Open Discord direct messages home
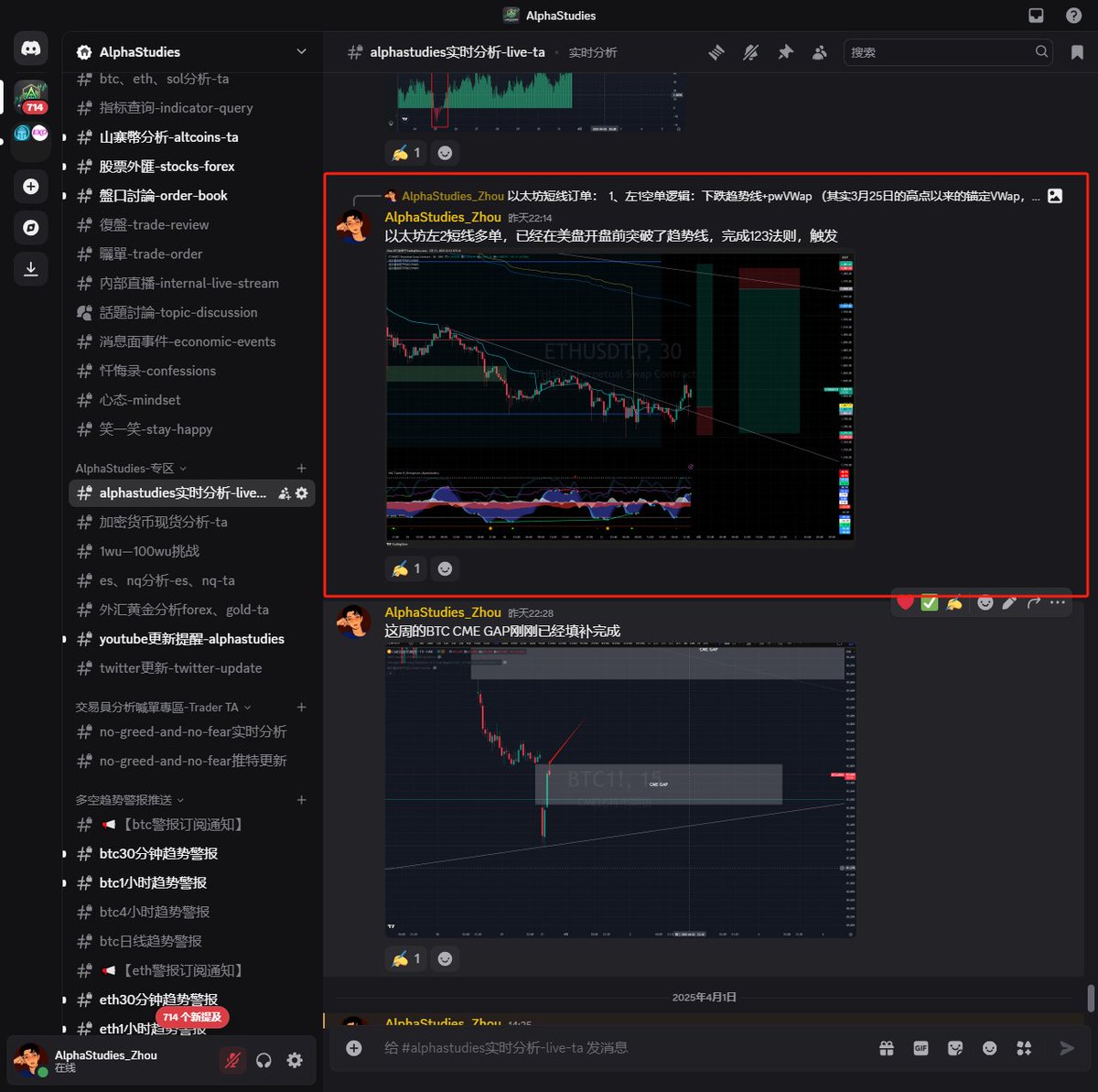The width and height of the screenshot is (1098, 1092). (x=31, y=49)
